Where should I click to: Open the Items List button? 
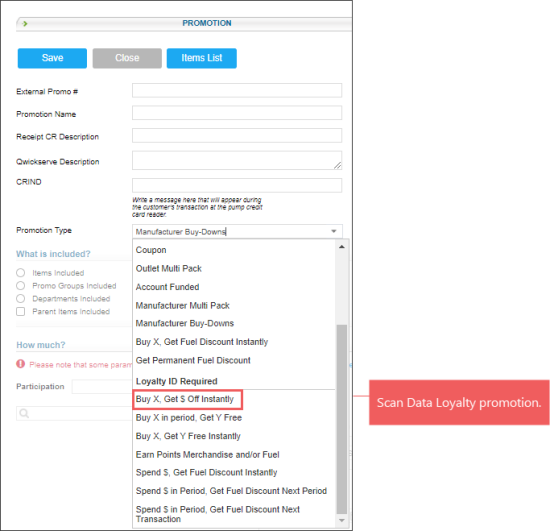[202, 58]
